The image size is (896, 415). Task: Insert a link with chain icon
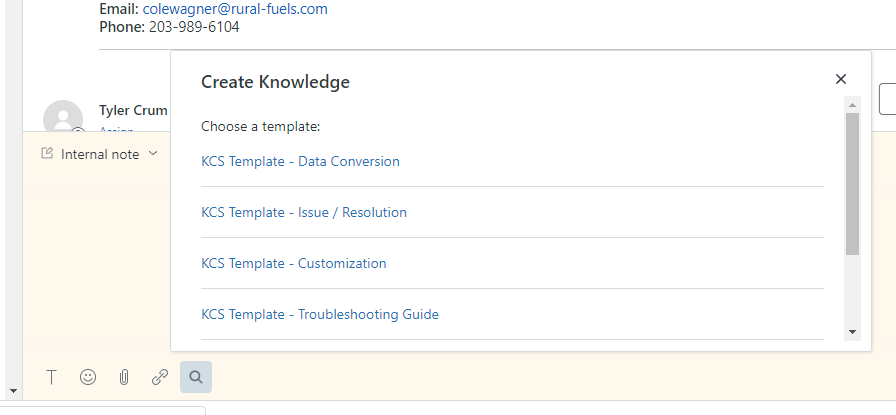pyautogui.click(x=160, y=377)
